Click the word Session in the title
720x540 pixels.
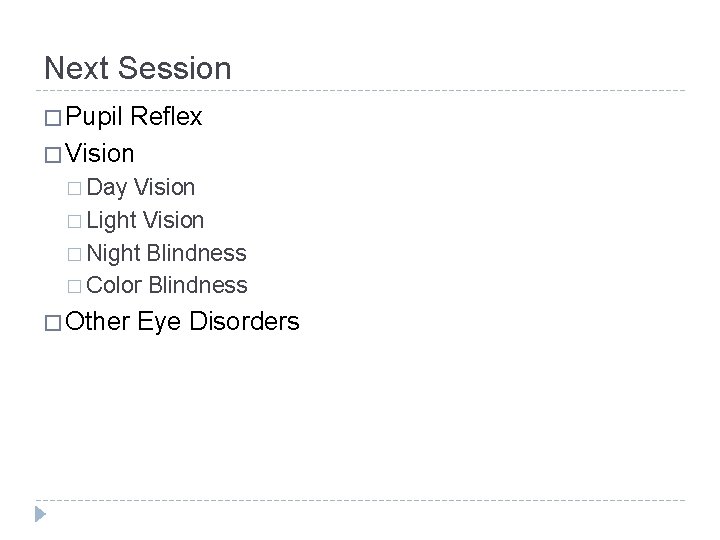[x=175, y=68]
